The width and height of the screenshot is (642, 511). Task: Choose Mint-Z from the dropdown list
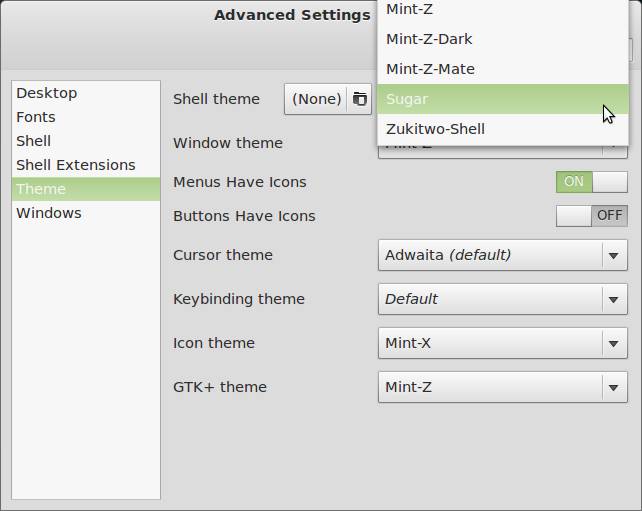502,9
